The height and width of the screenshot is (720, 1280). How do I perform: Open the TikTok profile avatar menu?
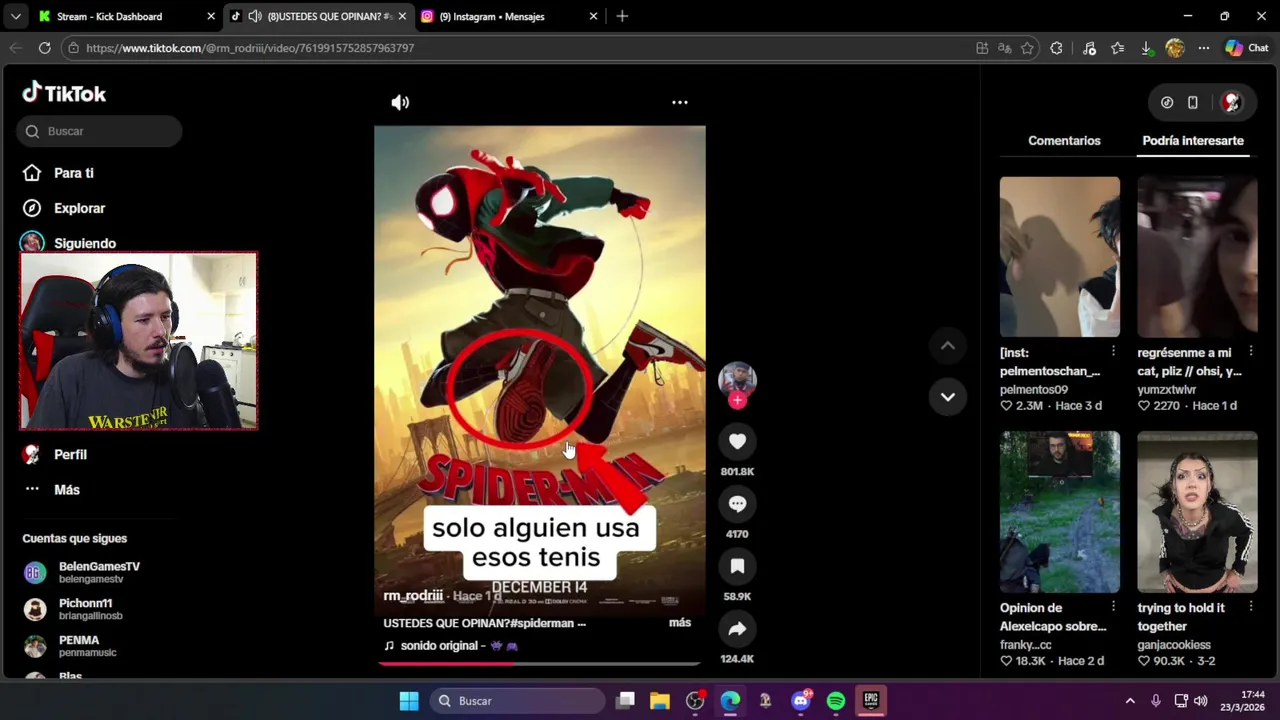[1232, 102]
